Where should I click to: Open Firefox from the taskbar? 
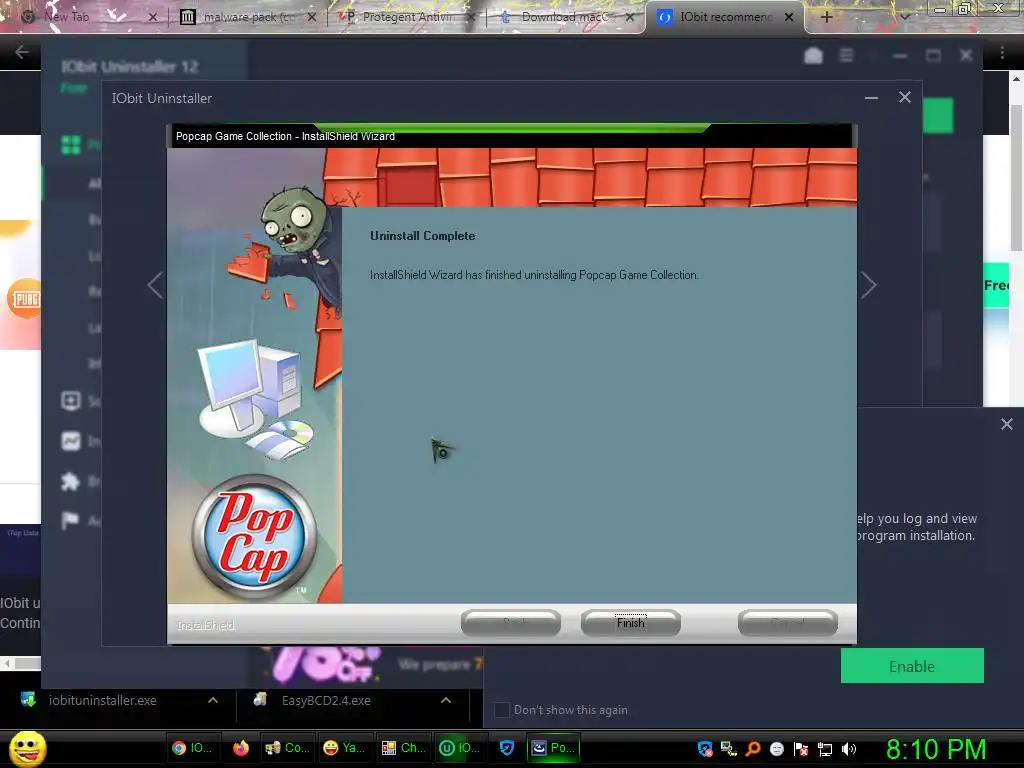[x=241, y=748]
